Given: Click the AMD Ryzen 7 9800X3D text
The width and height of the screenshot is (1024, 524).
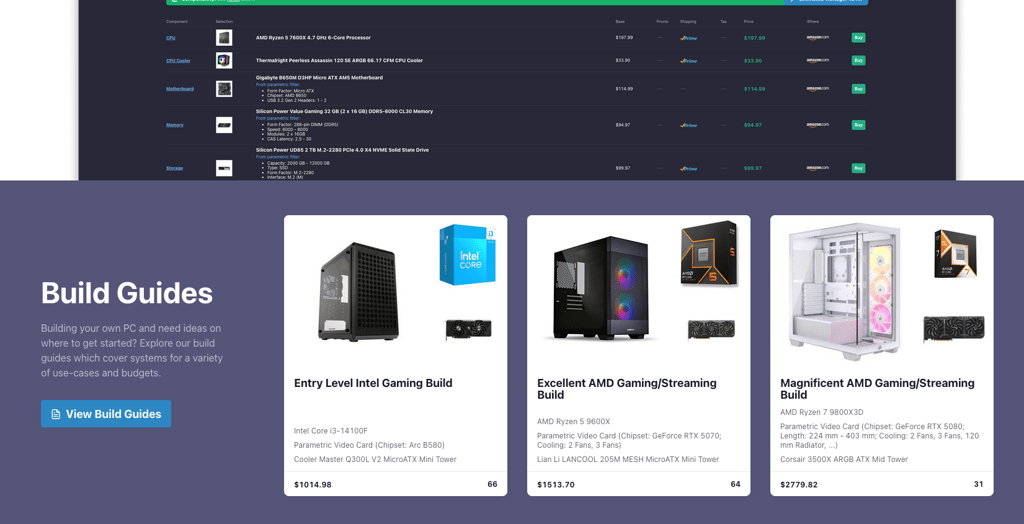Looking at the screenshot, I should tap(822, 412).
